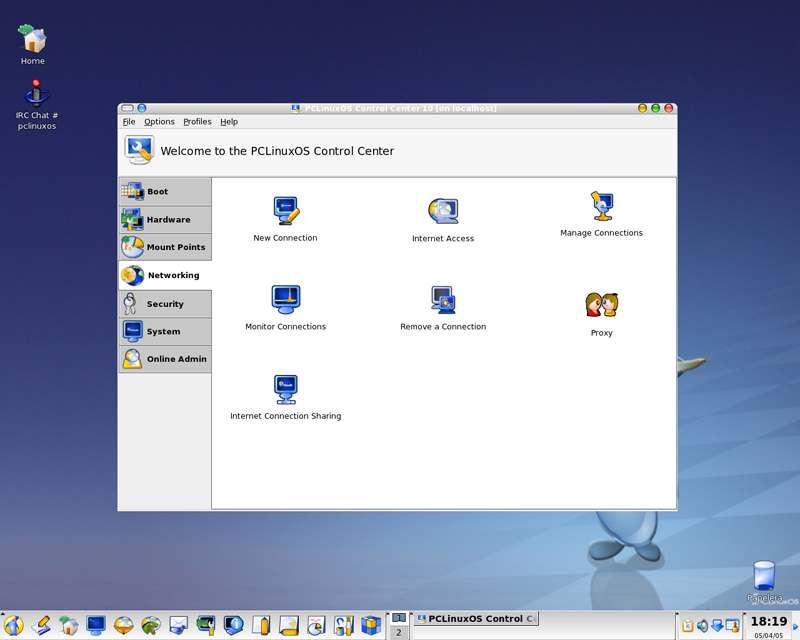Open the mail envelope icon in taskbar
800x640 pixels.
(179, 625)
